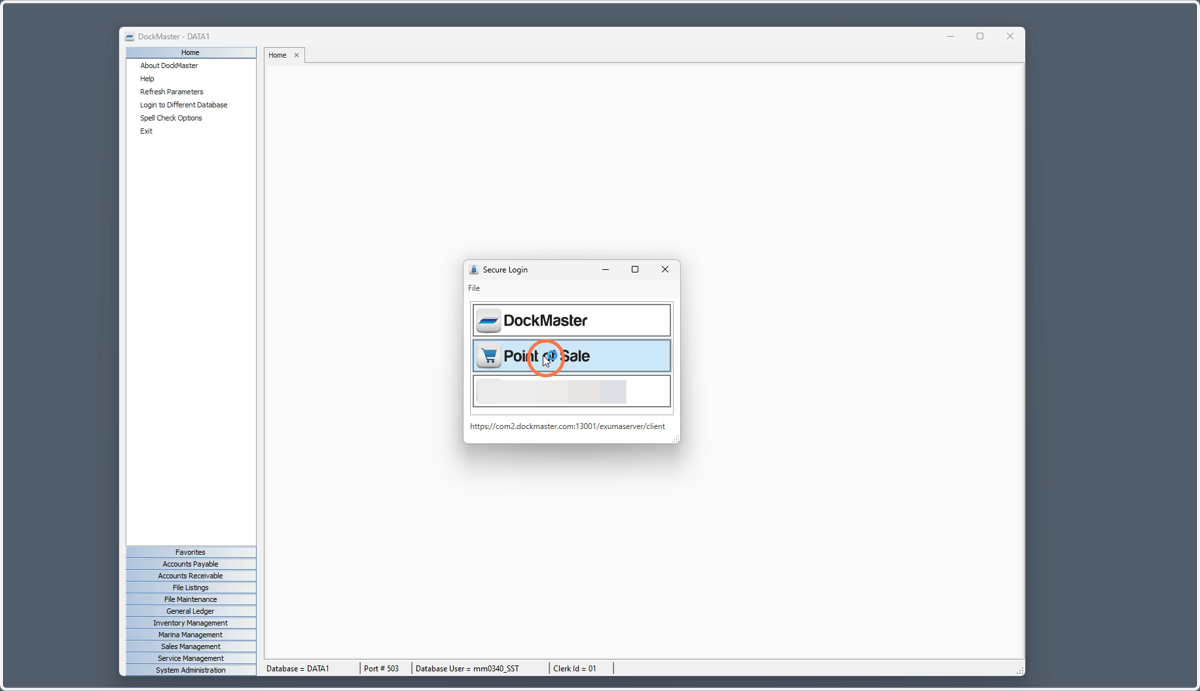Click the main window resize grip
This screenshot has height=691, width=1200.
(x=1020, y=670)
